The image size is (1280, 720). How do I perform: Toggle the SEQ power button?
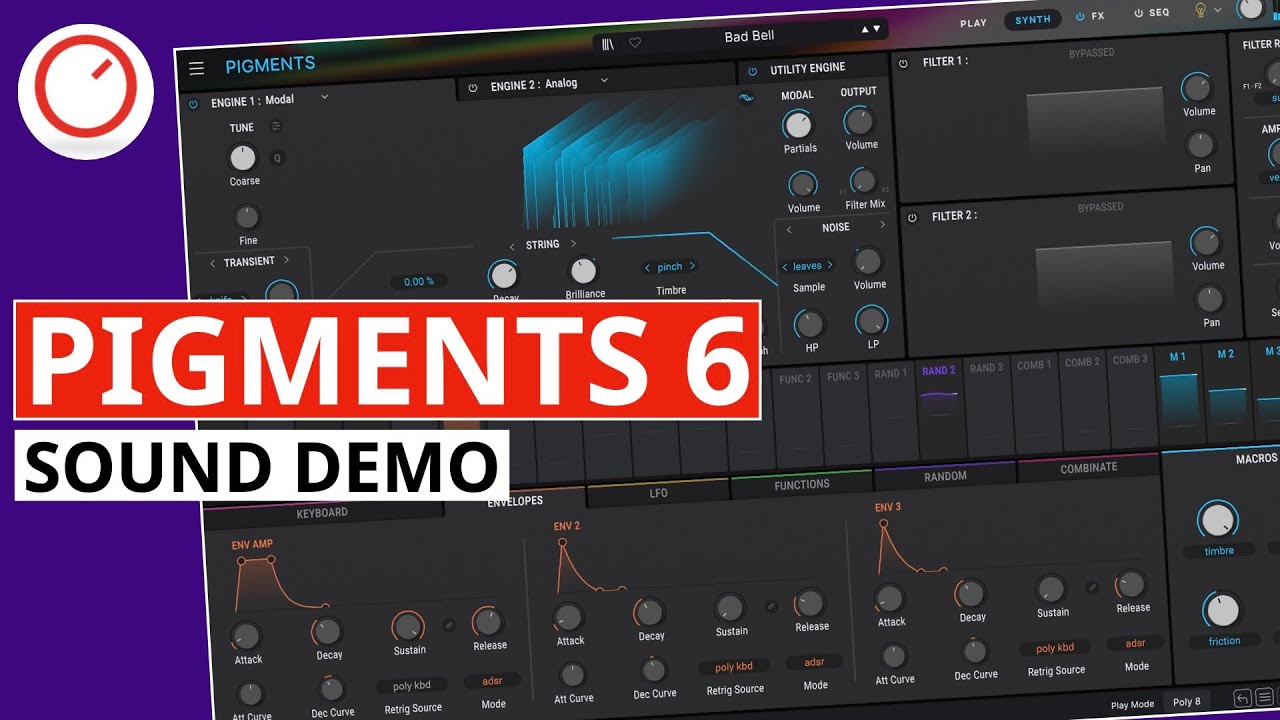click(x=1138, y=13)
